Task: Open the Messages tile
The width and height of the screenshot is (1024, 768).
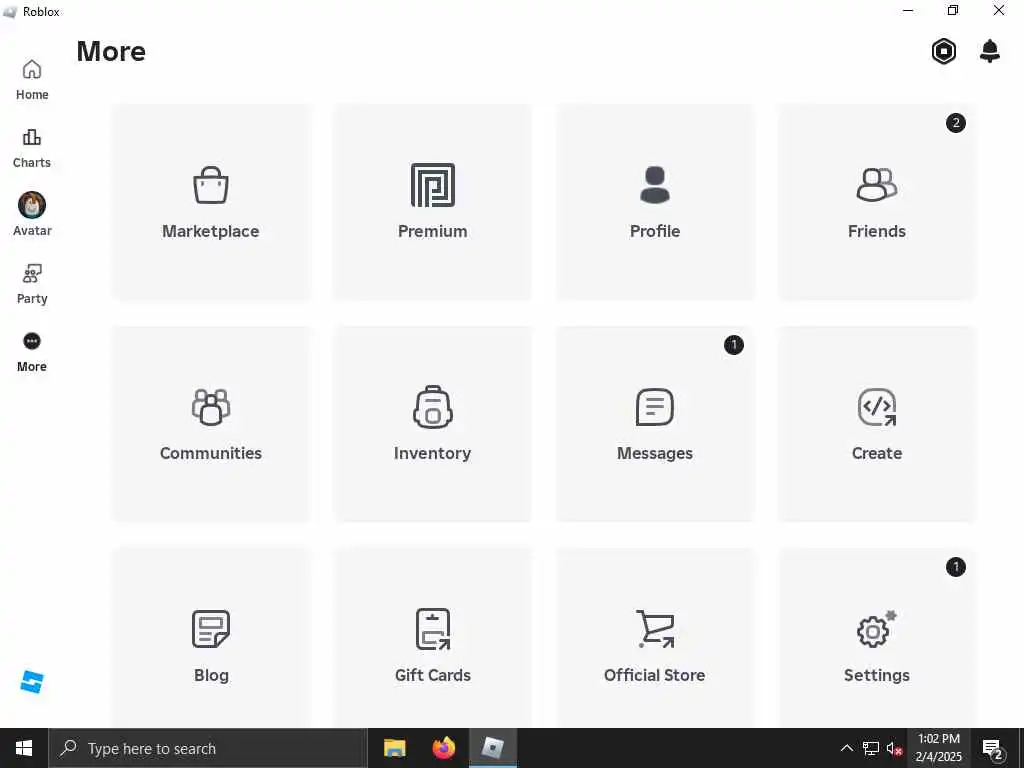Action: [654, 424]
